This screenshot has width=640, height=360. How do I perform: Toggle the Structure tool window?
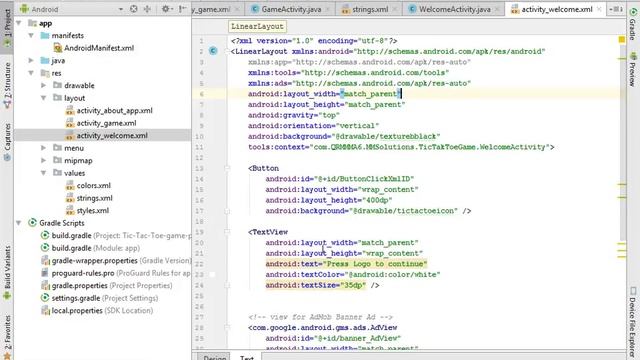click(x=7, y=86)
